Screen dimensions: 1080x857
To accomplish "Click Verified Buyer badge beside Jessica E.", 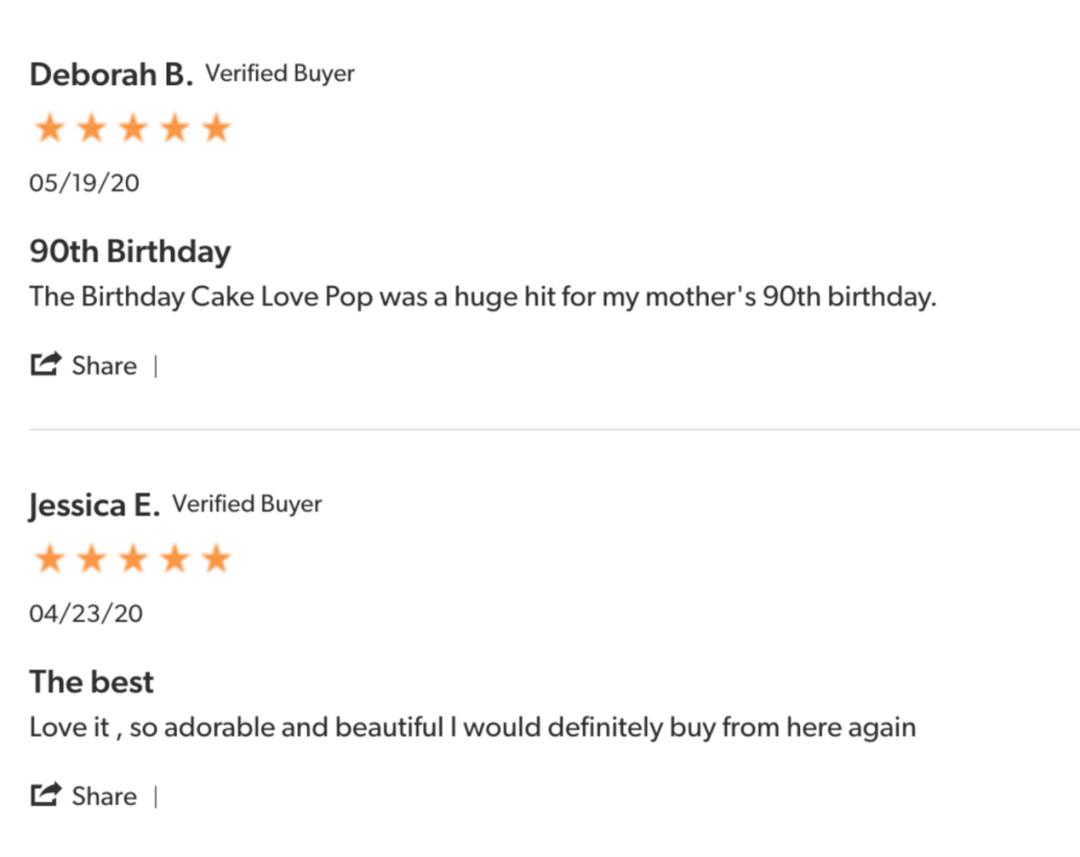I will click(x=247, y=504).
